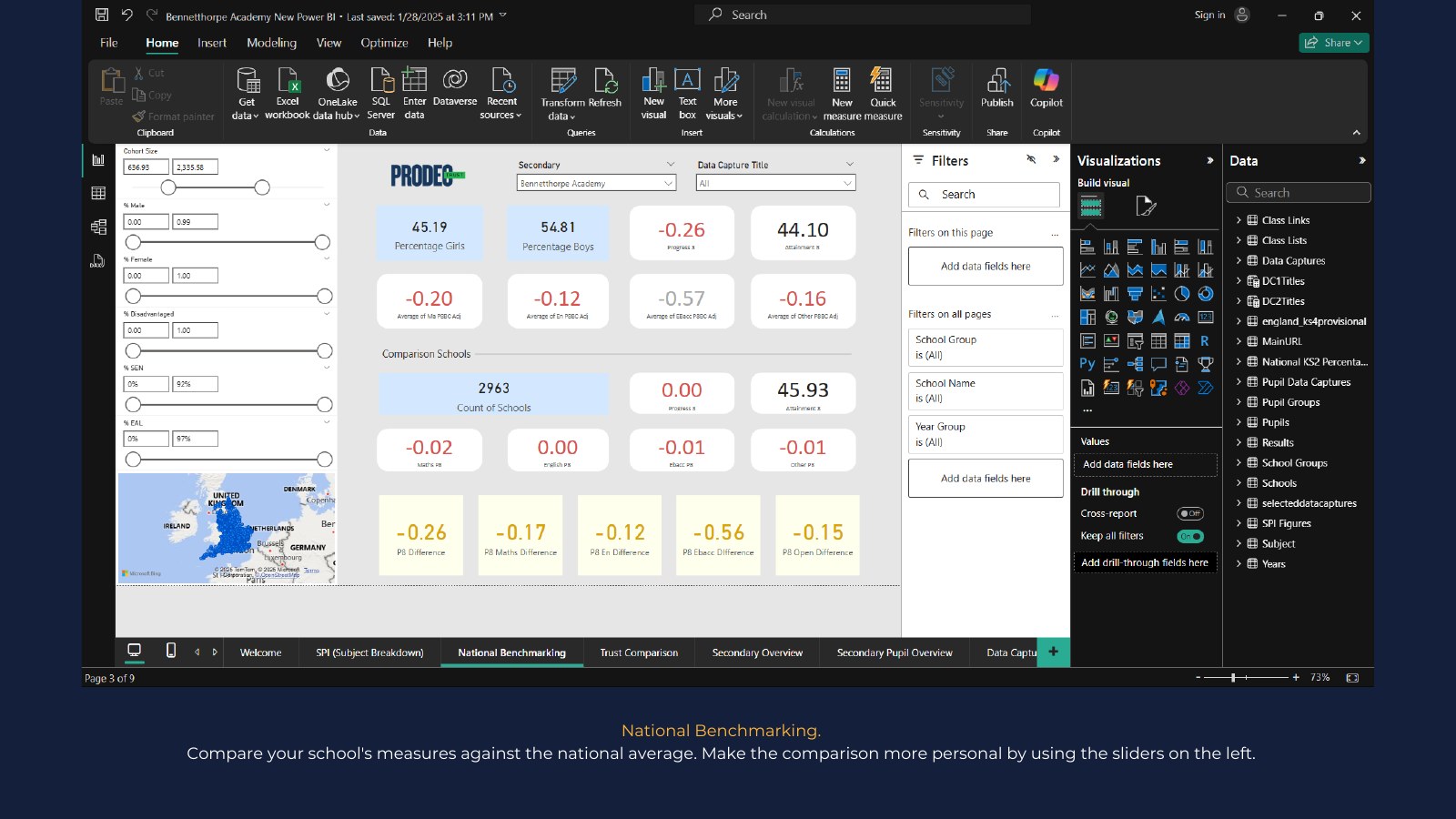Insert a New visual

click(653, 94)
